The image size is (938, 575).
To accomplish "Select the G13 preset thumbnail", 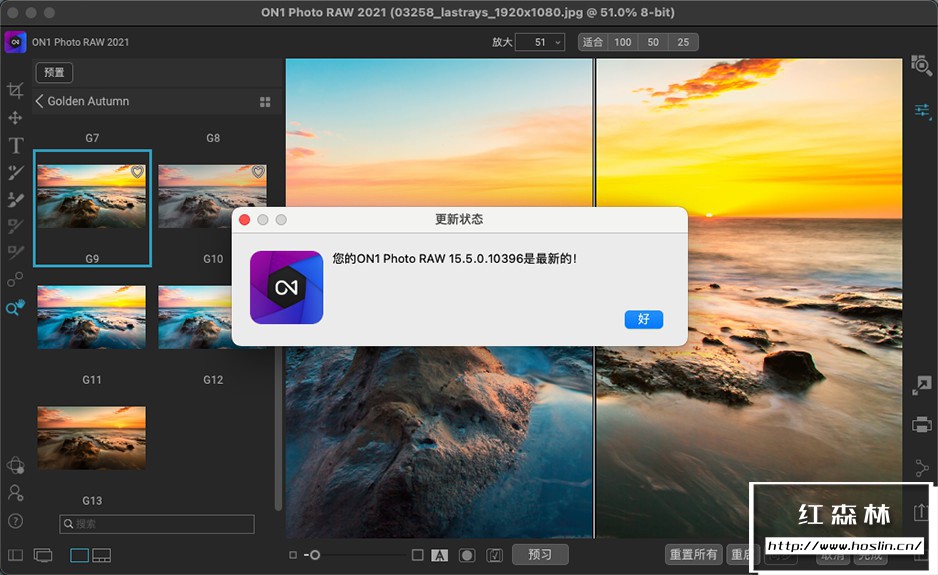I will 92,438.
